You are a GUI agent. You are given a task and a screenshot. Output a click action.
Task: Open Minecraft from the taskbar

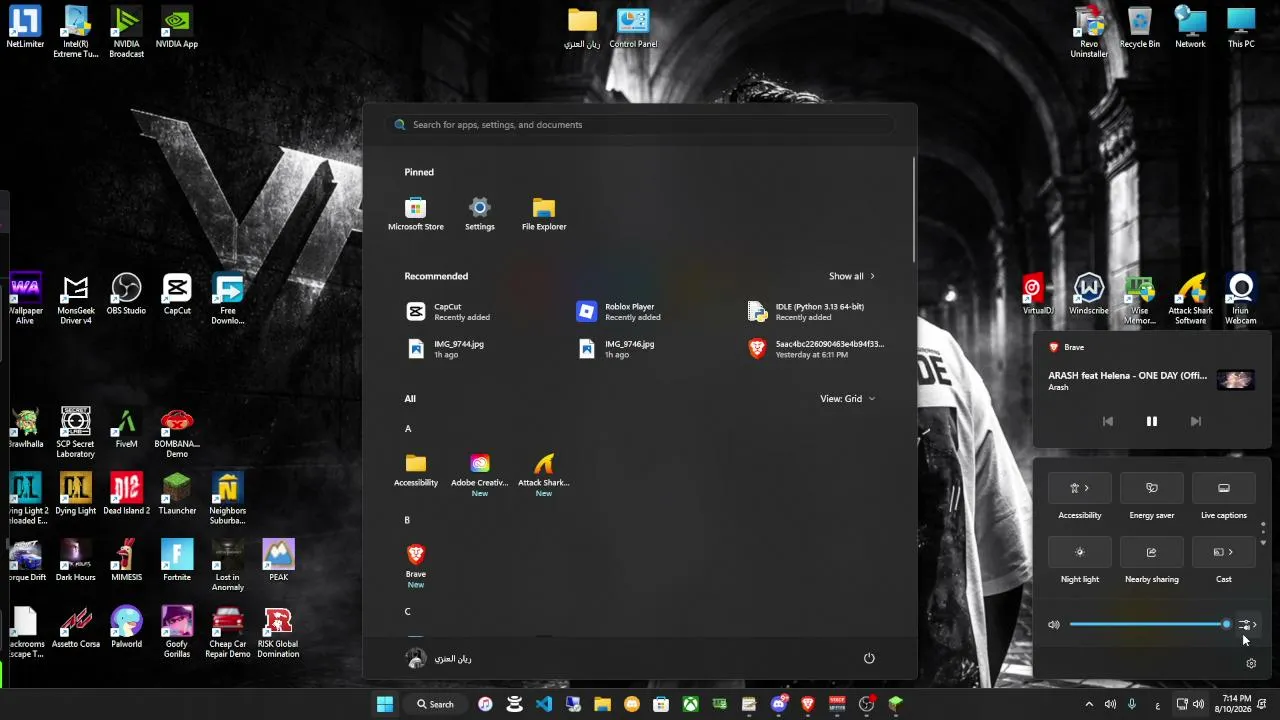point(896,704)
